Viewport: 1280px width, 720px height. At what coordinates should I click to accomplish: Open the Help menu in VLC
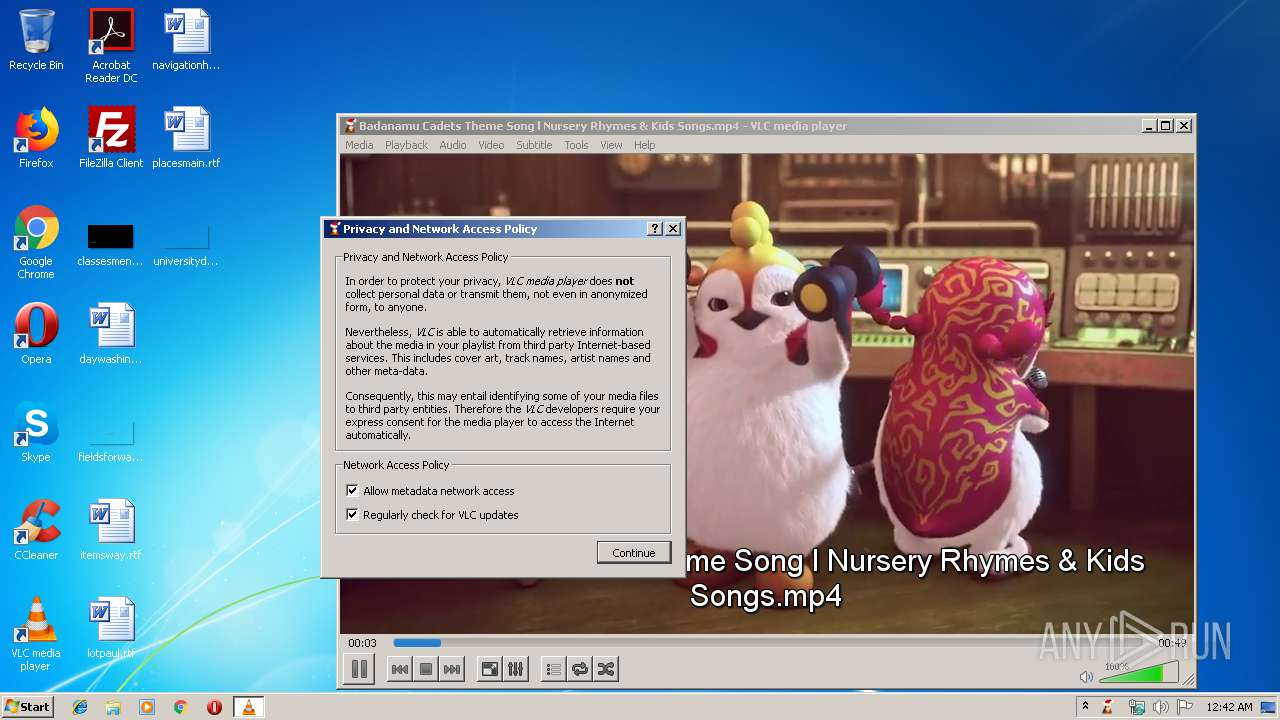pos(645,145)
